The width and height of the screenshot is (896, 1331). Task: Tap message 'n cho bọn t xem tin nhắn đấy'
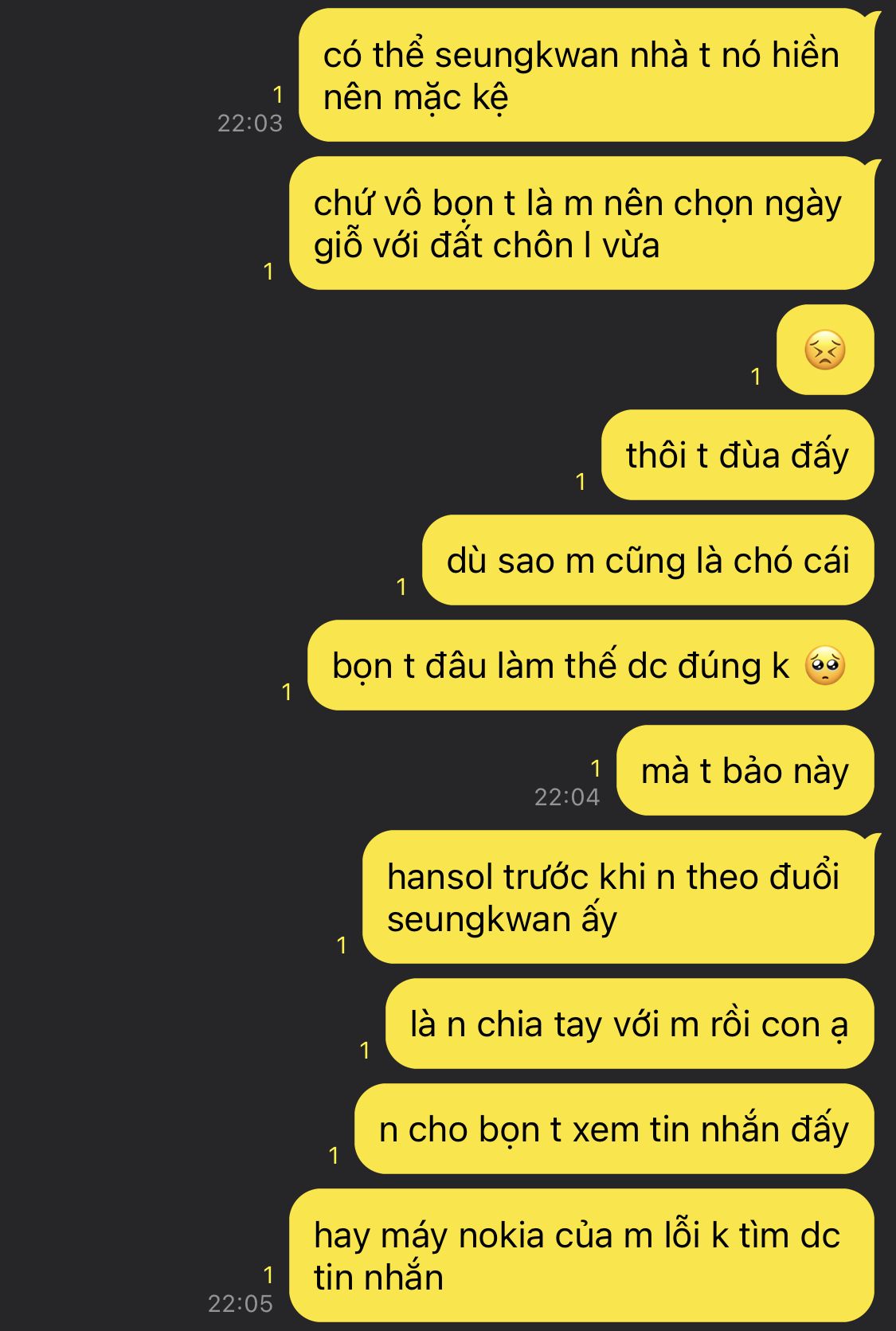[614, 1129]
